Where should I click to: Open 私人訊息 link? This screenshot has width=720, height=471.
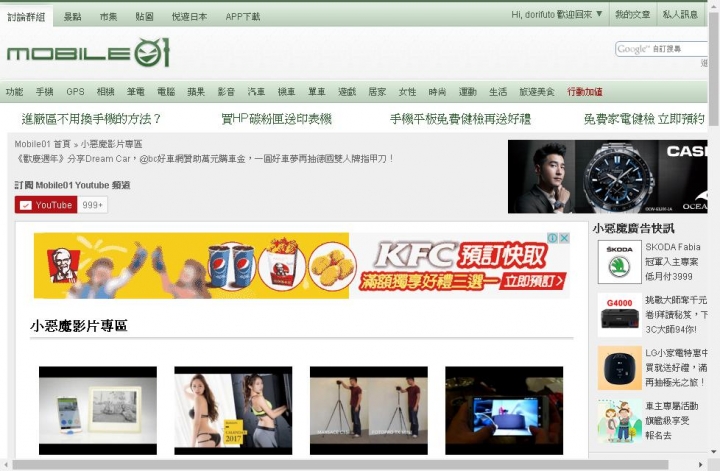point(680,15)
